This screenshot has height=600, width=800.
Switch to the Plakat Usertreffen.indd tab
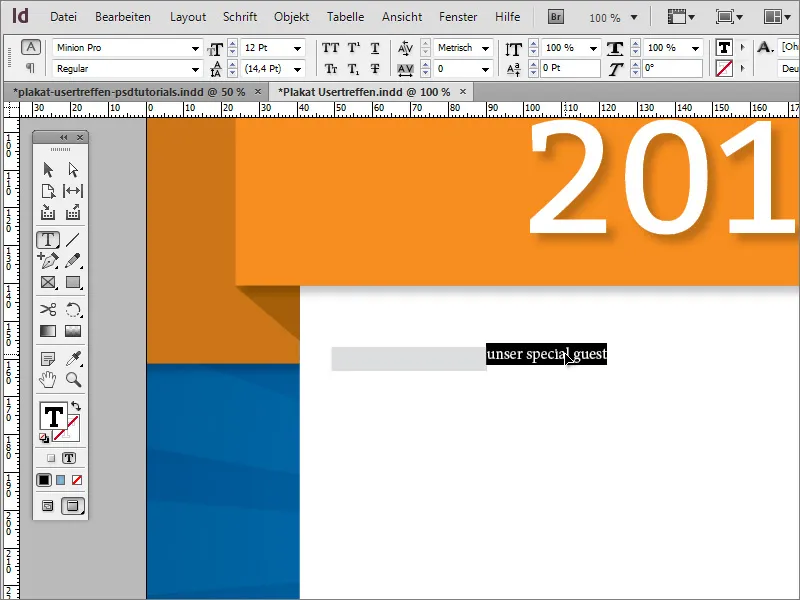coord(362,91)
